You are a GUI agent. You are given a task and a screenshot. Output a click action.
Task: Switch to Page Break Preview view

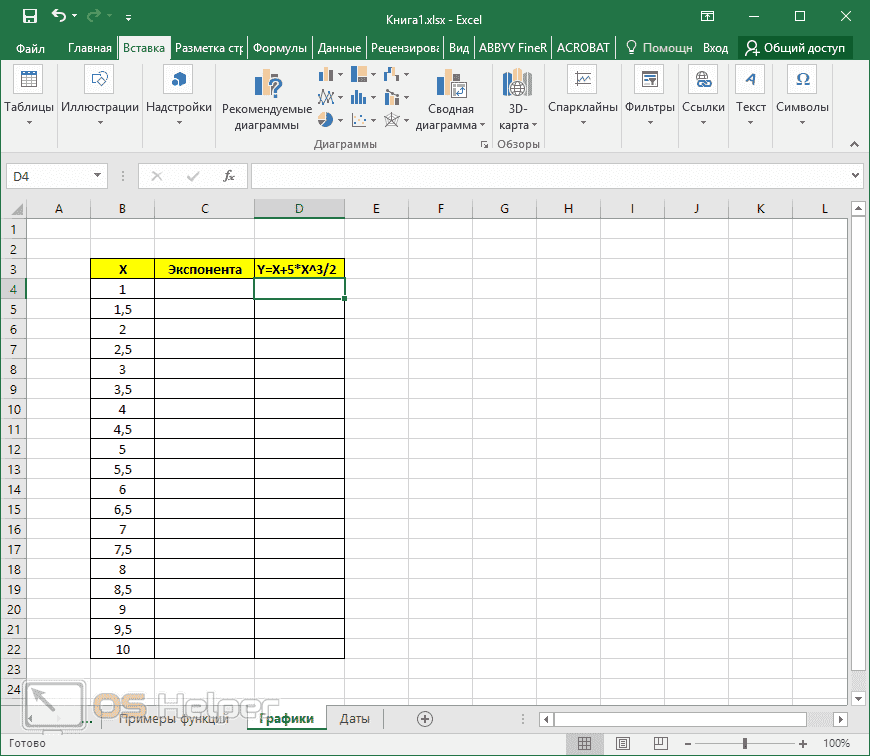(x=660, y=744)
